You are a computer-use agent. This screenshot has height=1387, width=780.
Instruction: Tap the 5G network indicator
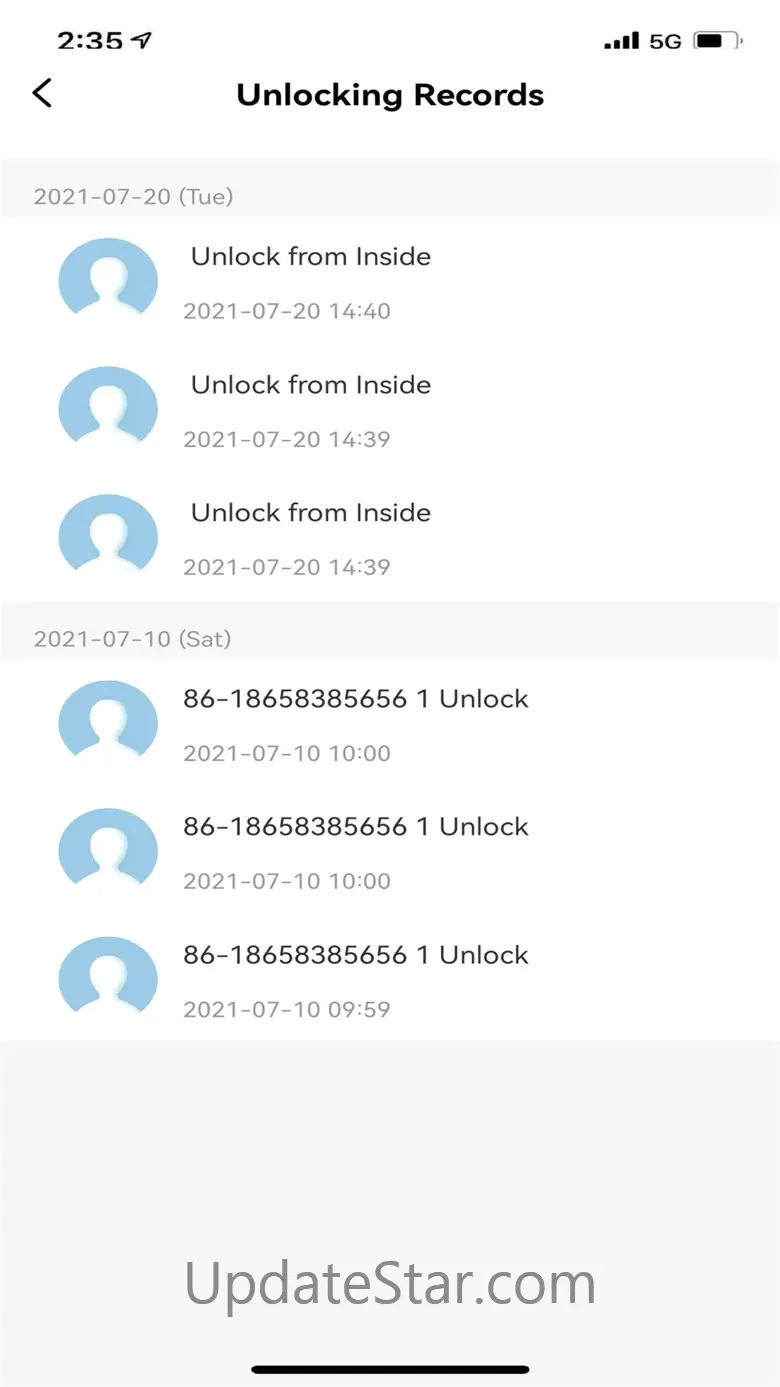pos(665,42)
